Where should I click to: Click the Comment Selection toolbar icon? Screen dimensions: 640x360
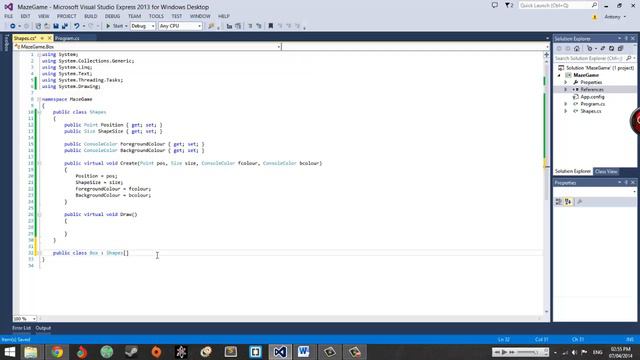coord(229,26)
